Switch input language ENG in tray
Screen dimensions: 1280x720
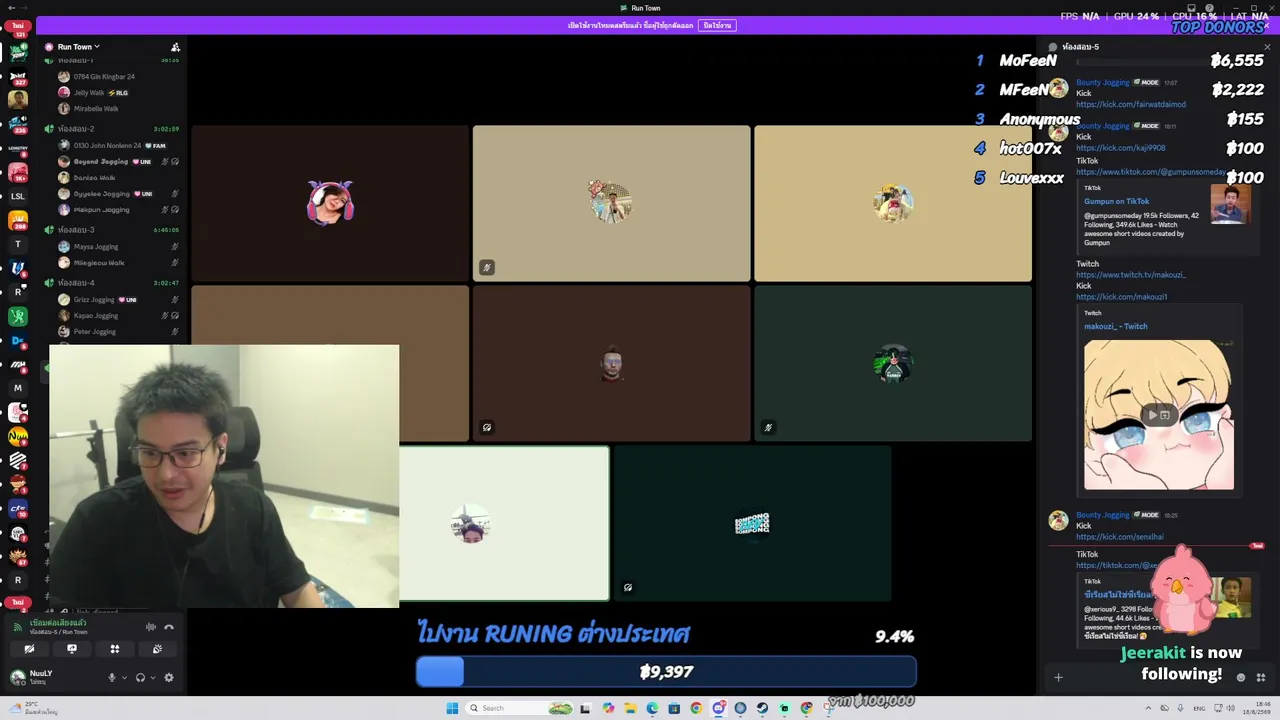(x=1200, y=708)
